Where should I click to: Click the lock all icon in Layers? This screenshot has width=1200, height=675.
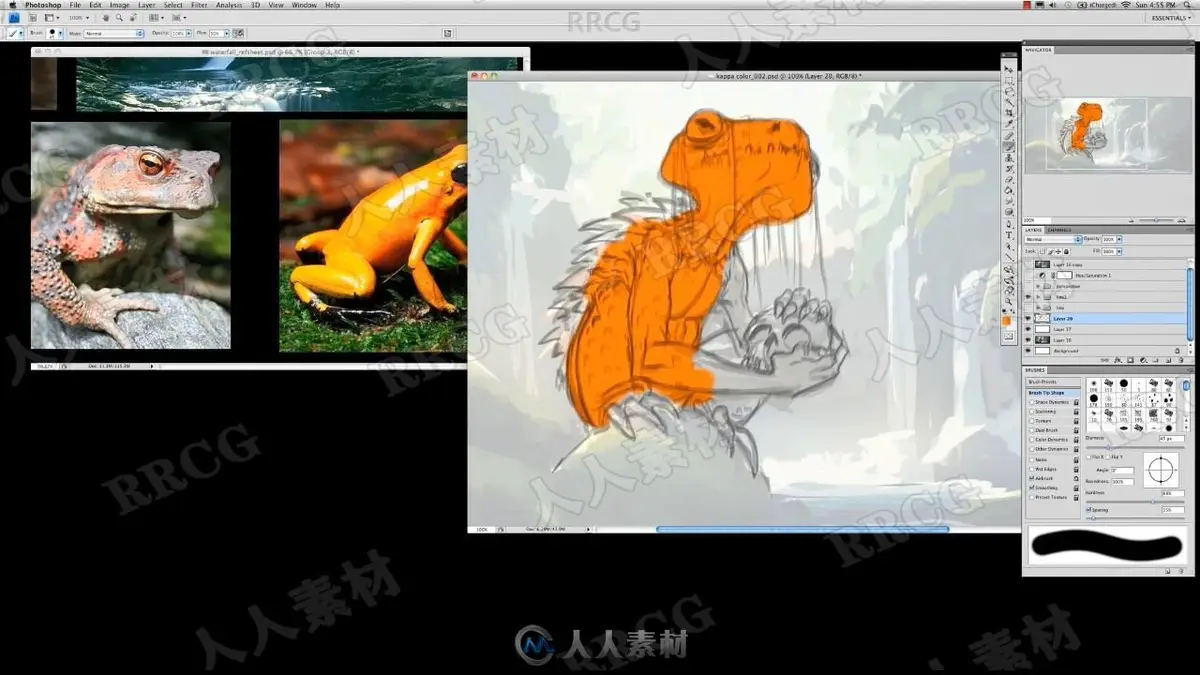click(1067, 250)
